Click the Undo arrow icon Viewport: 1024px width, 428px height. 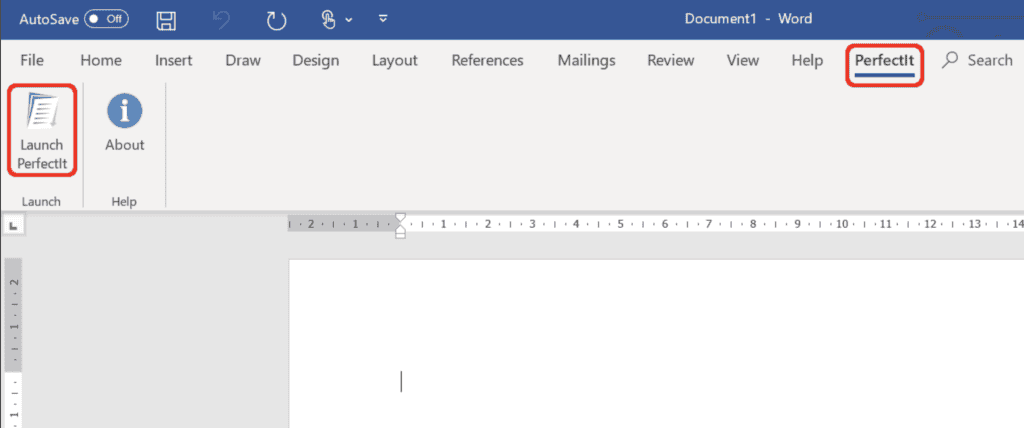pos(223,20)
